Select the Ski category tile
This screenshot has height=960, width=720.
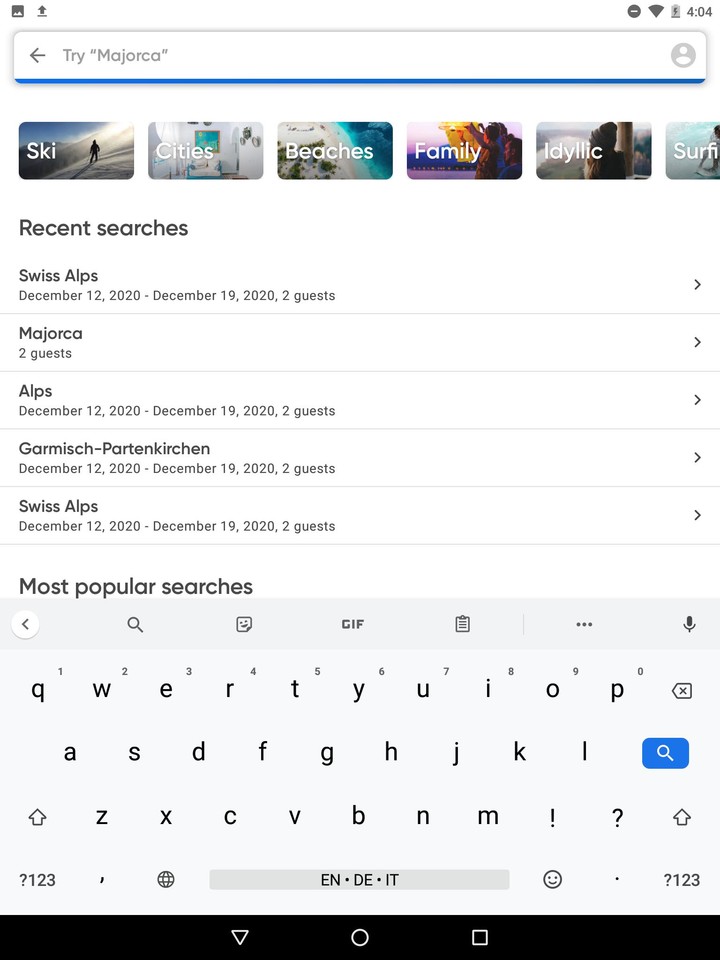(76, 151)
